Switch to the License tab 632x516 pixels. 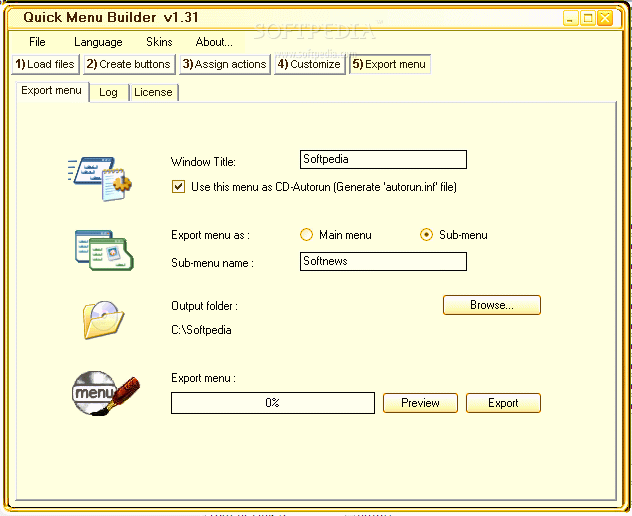point(153,92)
